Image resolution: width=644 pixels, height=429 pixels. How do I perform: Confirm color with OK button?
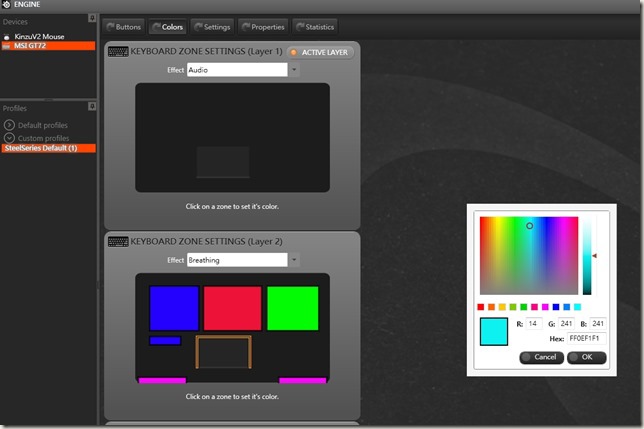586,357
